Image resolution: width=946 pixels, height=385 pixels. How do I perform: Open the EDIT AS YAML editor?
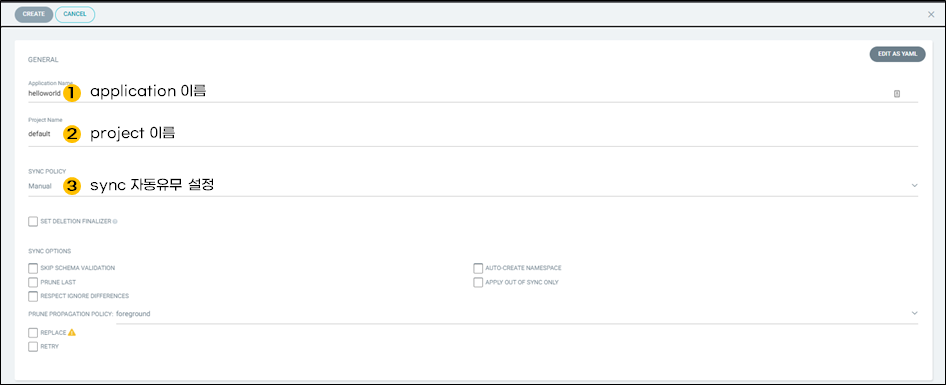point(897,54)
